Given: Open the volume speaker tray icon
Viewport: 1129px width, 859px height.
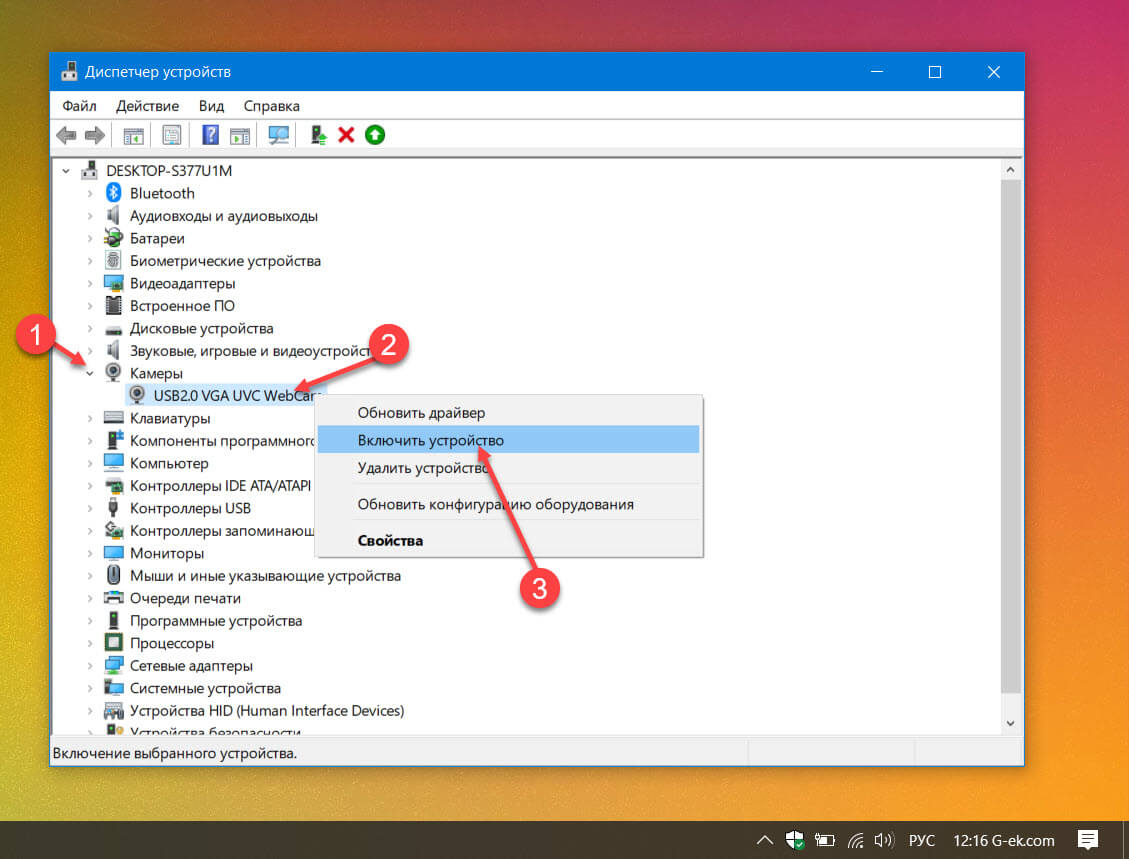Looking at the screenshot, I should point(883,840).
